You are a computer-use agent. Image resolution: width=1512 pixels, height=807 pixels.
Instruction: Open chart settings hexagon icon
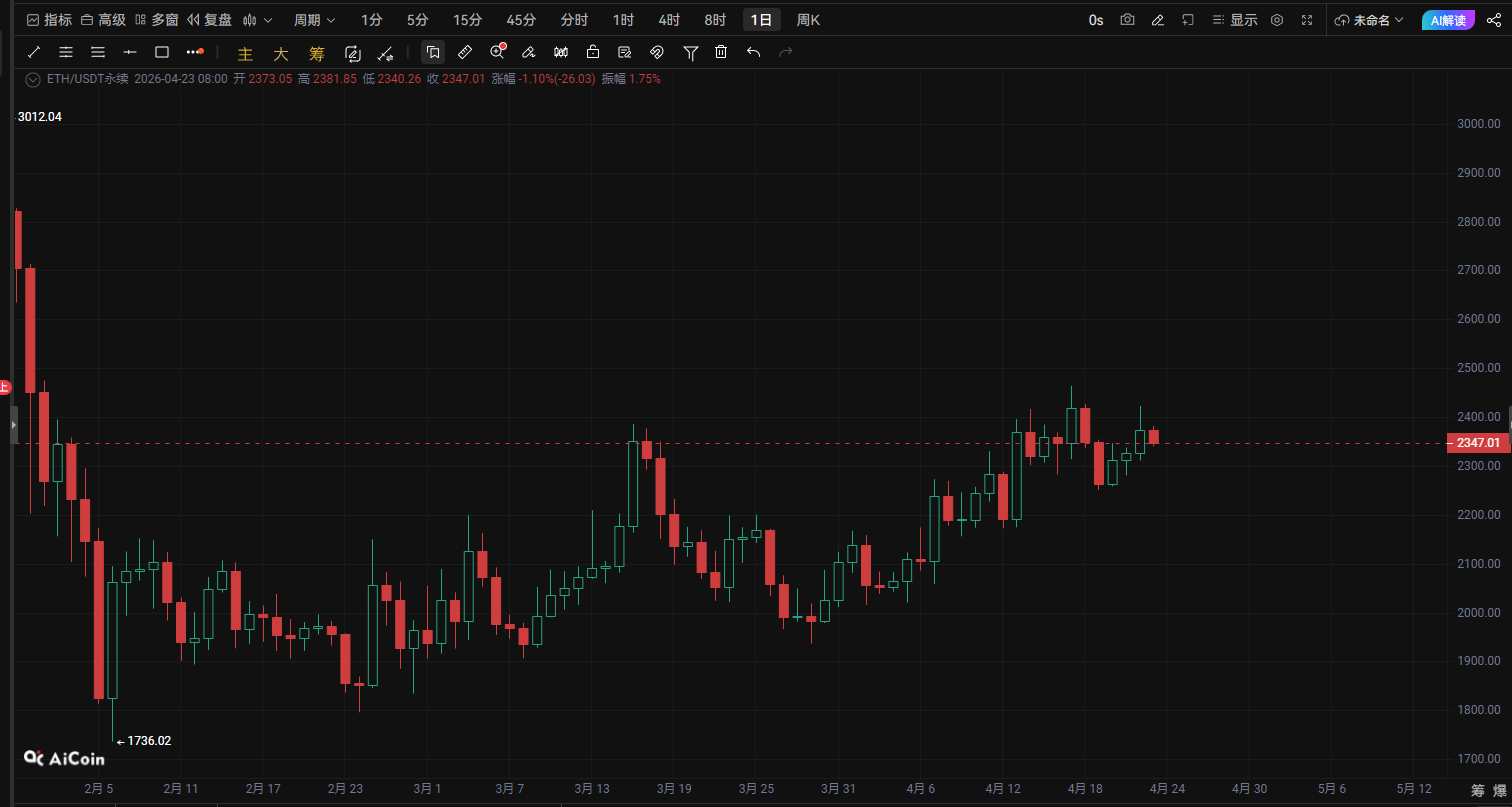coord(1277,20)
